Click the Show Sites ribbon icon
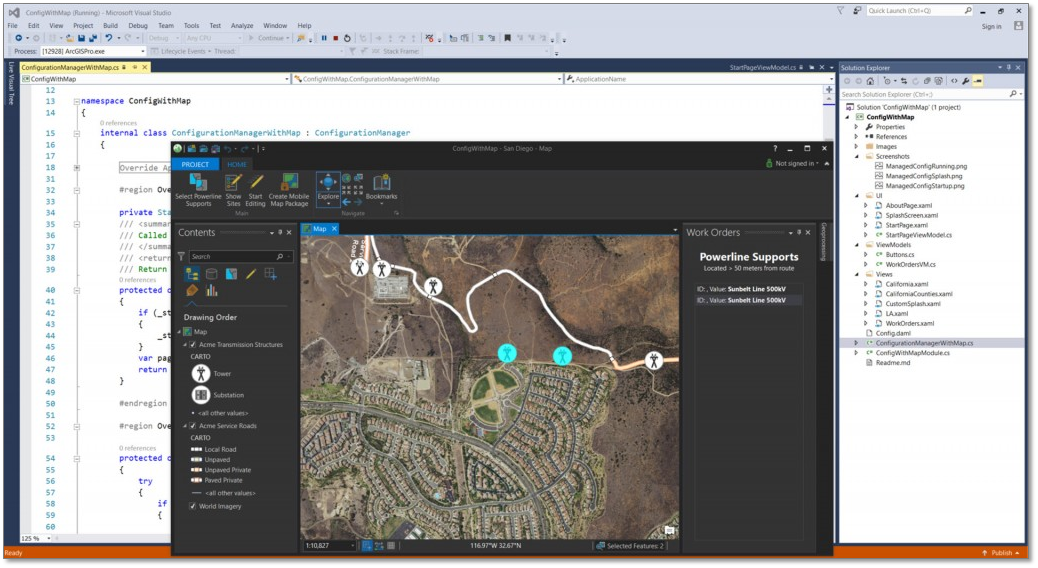Image resolution: width=1038 pixels, height=568 pixels. (233, 190)
